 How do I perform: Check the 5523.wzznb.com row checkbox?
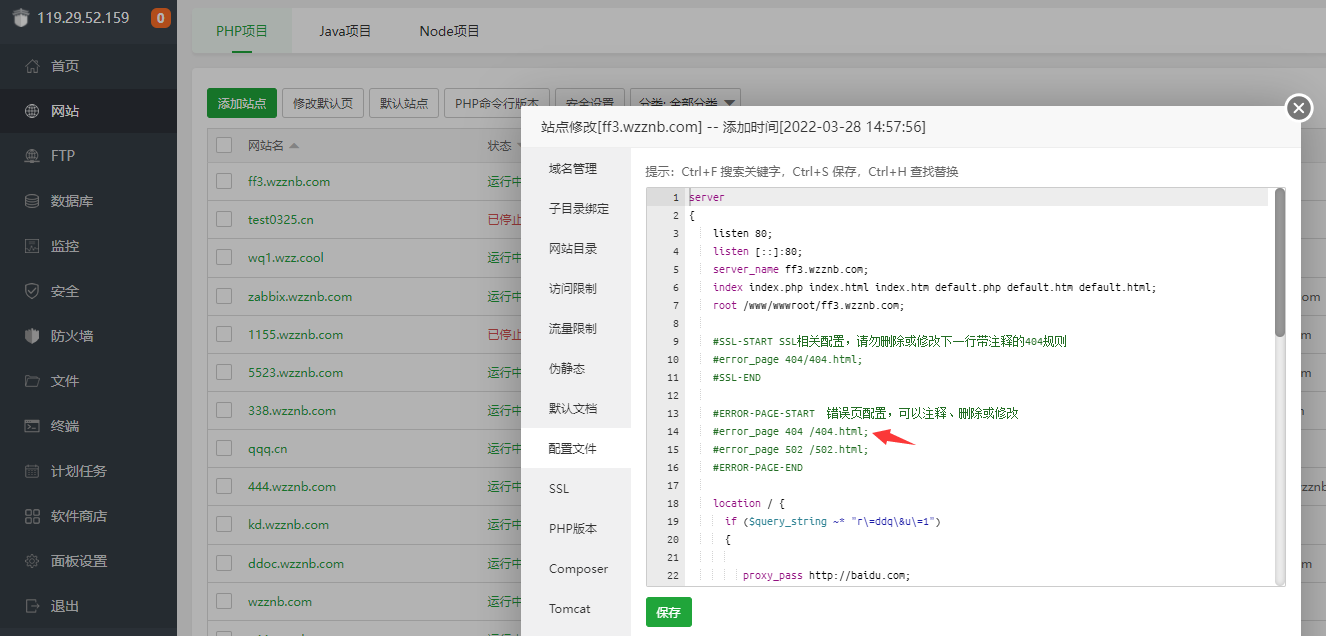click(x=224, y=372)
